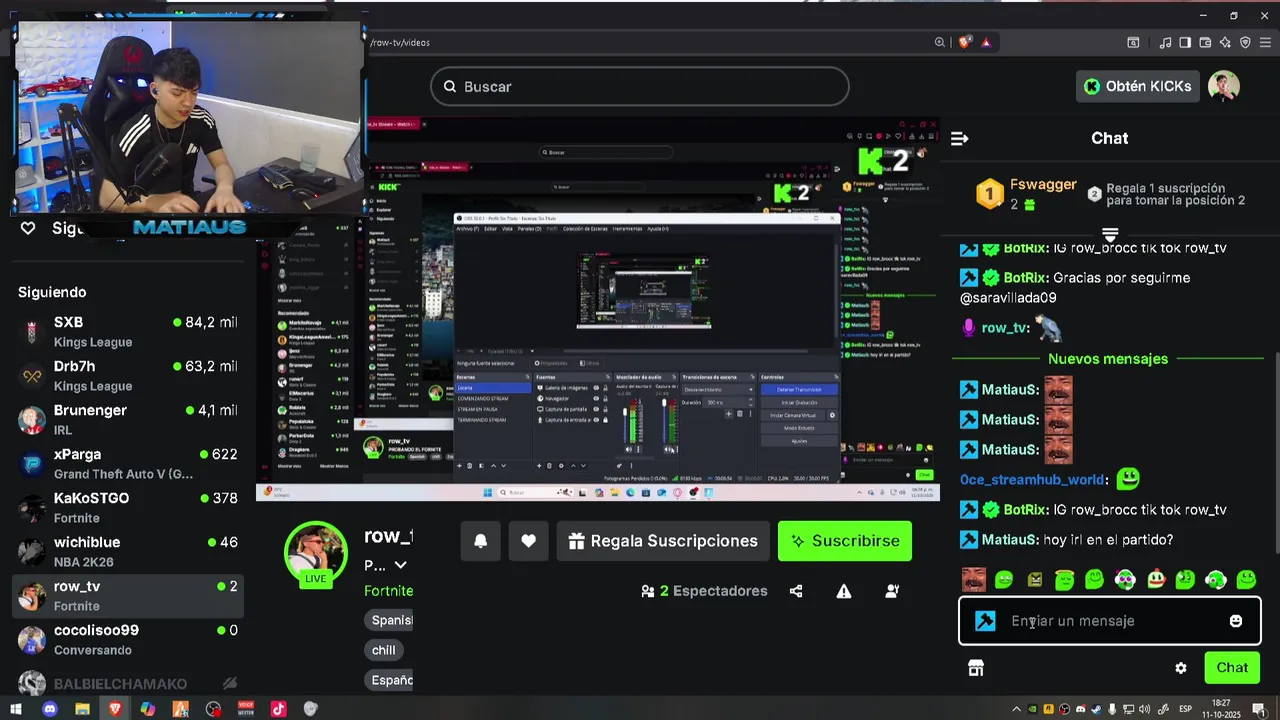Open the Fortnite category link
Viewport: 1280px width, 720px height.
click(388, 591)
